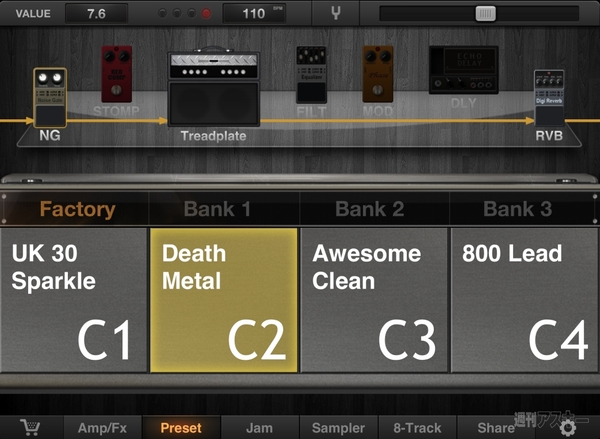Open the tuner fork icon
The width and height of the screenshot is (600, 439).
[336, 13]
